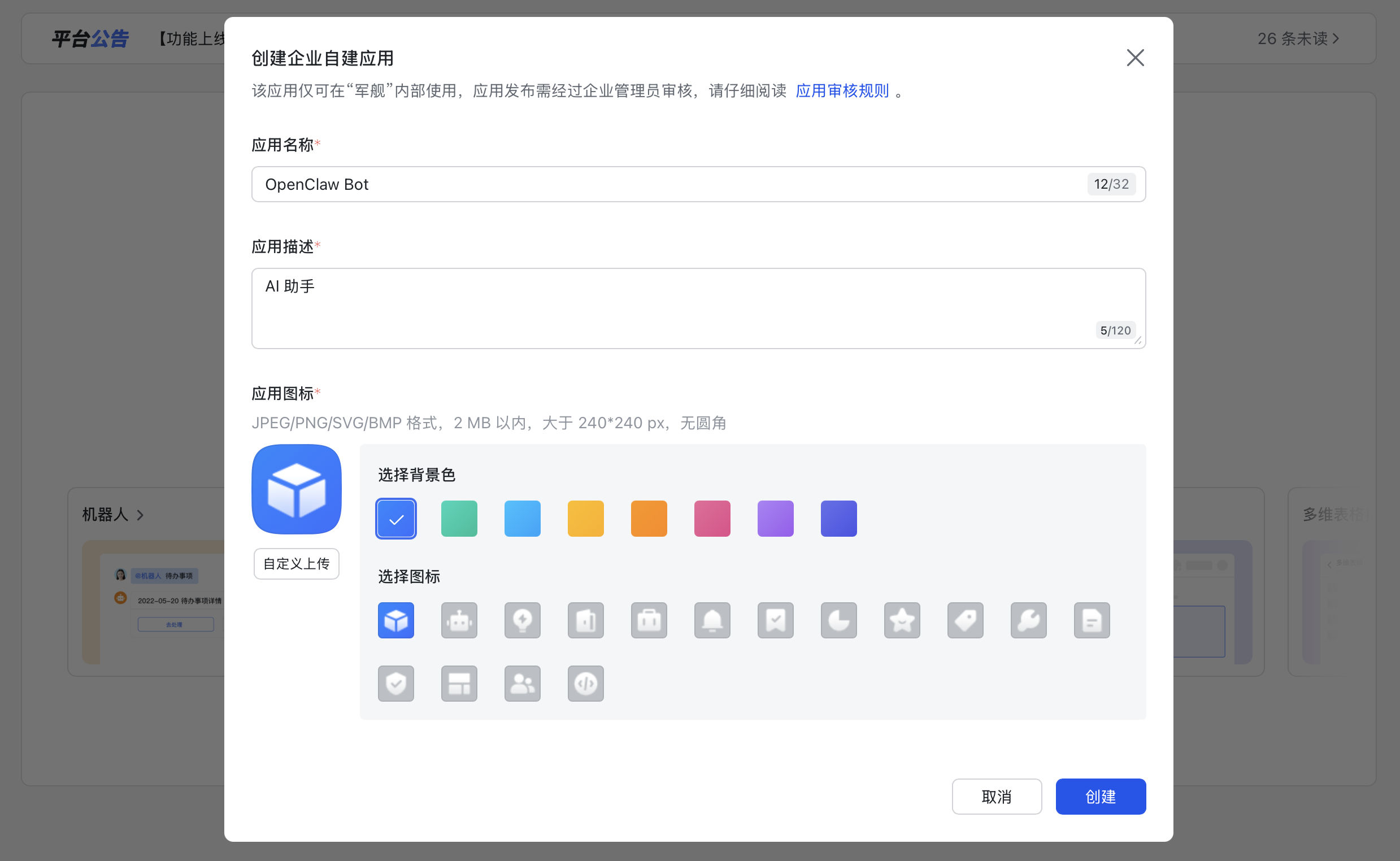Select the price tag icon

coord(965,620)
